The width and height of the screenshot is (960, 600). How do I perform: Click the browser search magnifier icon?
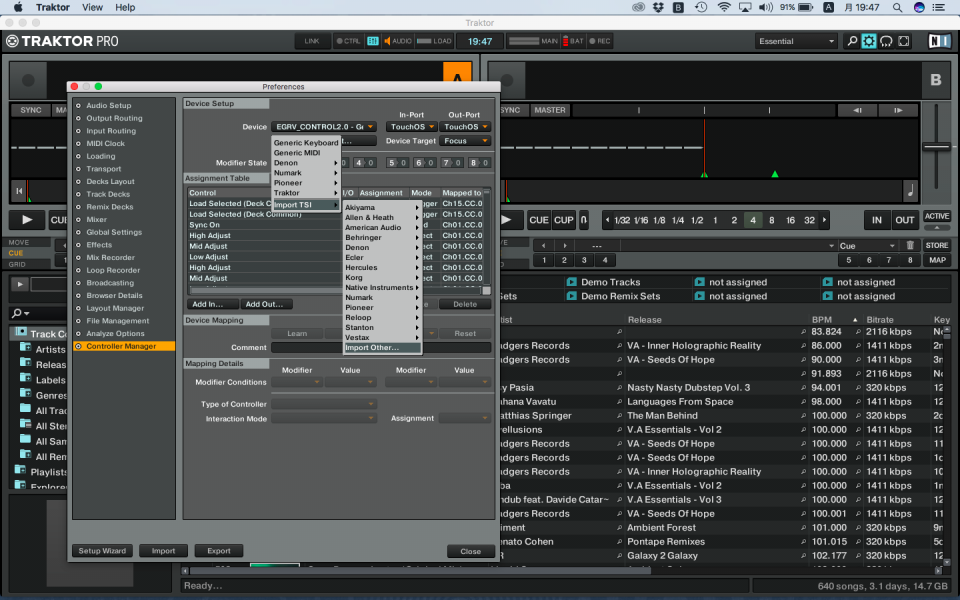(x=20, y=313)
